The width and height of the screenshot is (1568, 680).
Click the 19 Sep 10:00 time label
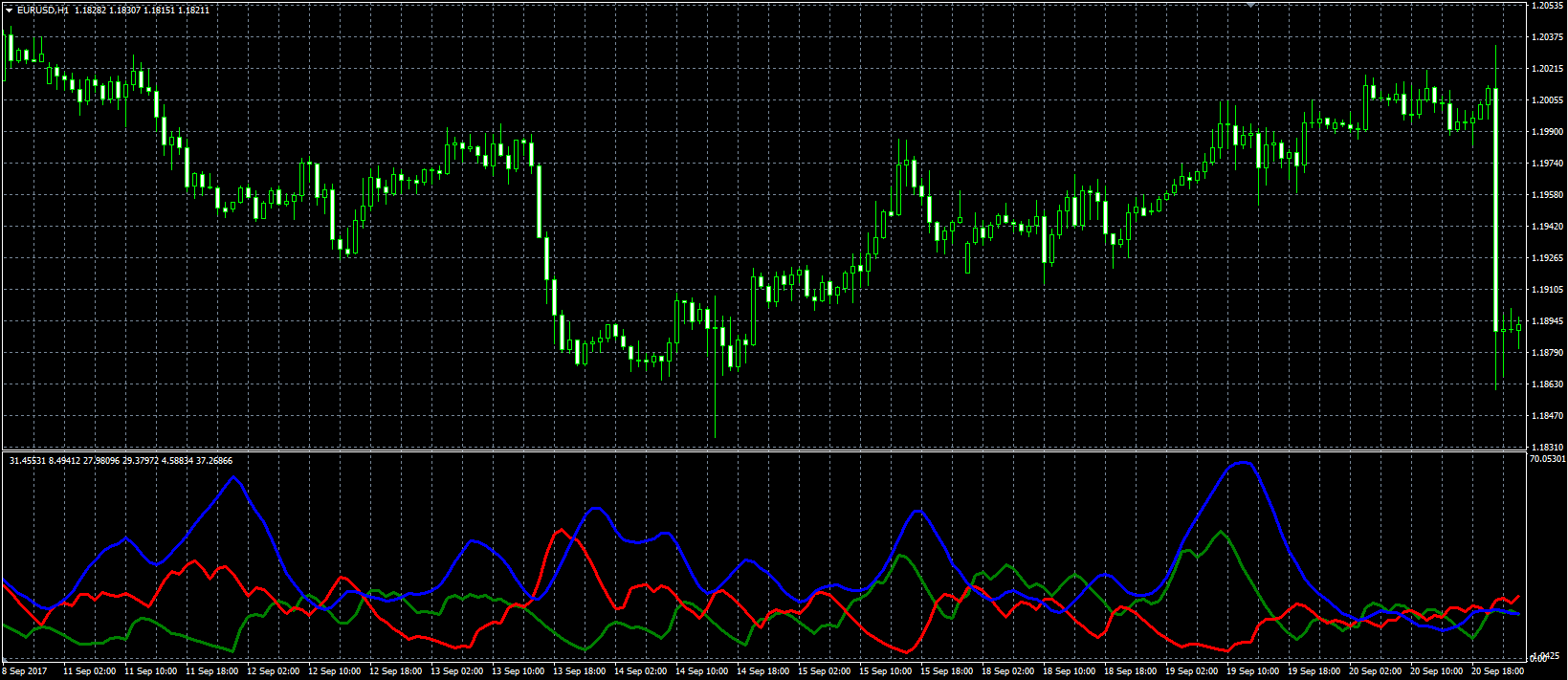tap(1252, 671)
